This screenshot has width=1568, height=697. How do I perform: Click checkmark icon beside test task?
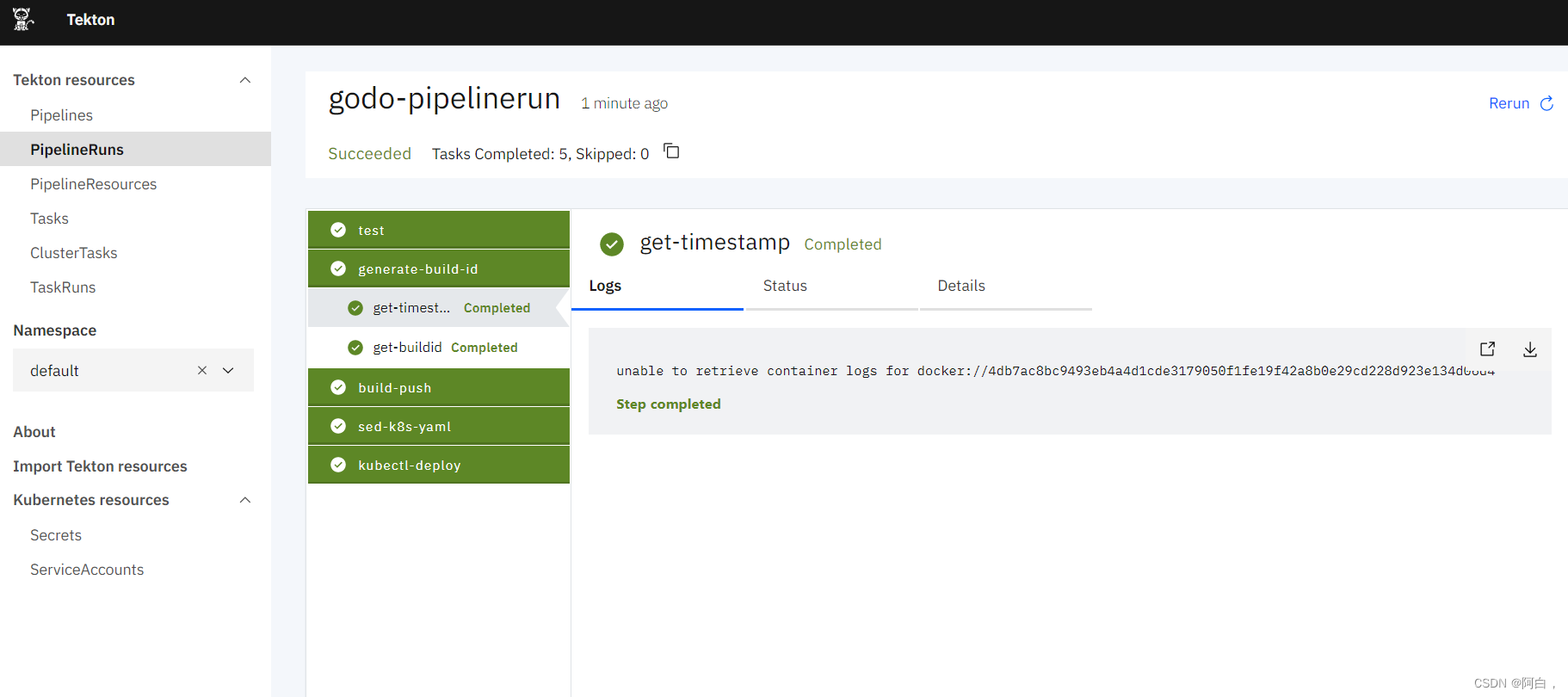338,230
